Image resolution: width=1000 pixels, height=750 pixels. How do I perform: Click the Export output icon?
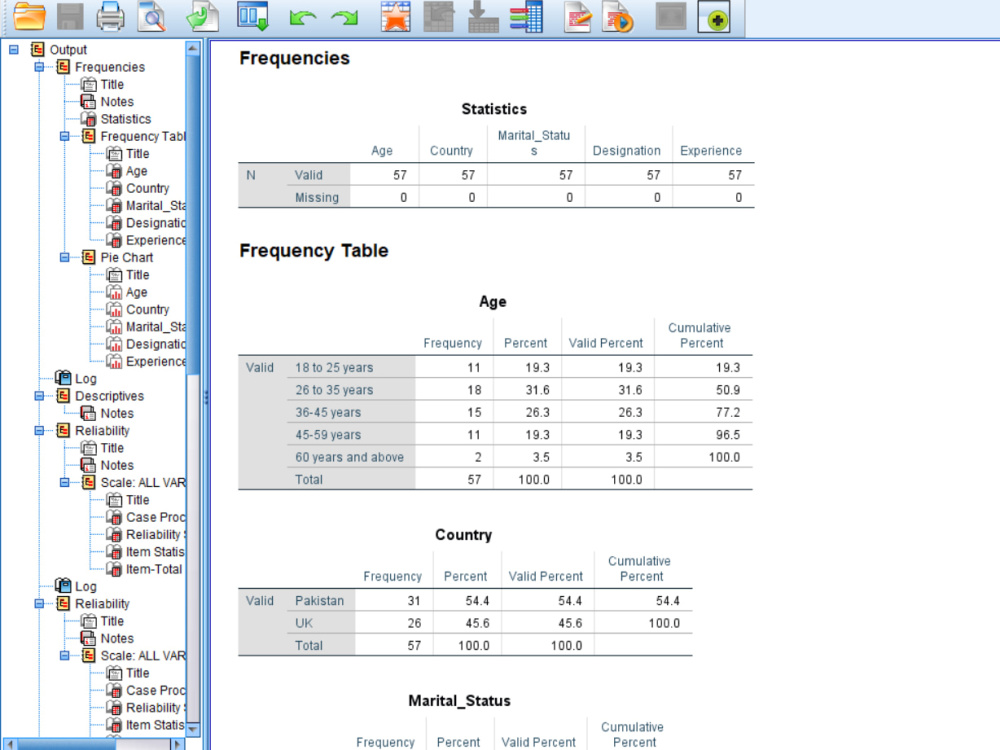tap(202, 17)
